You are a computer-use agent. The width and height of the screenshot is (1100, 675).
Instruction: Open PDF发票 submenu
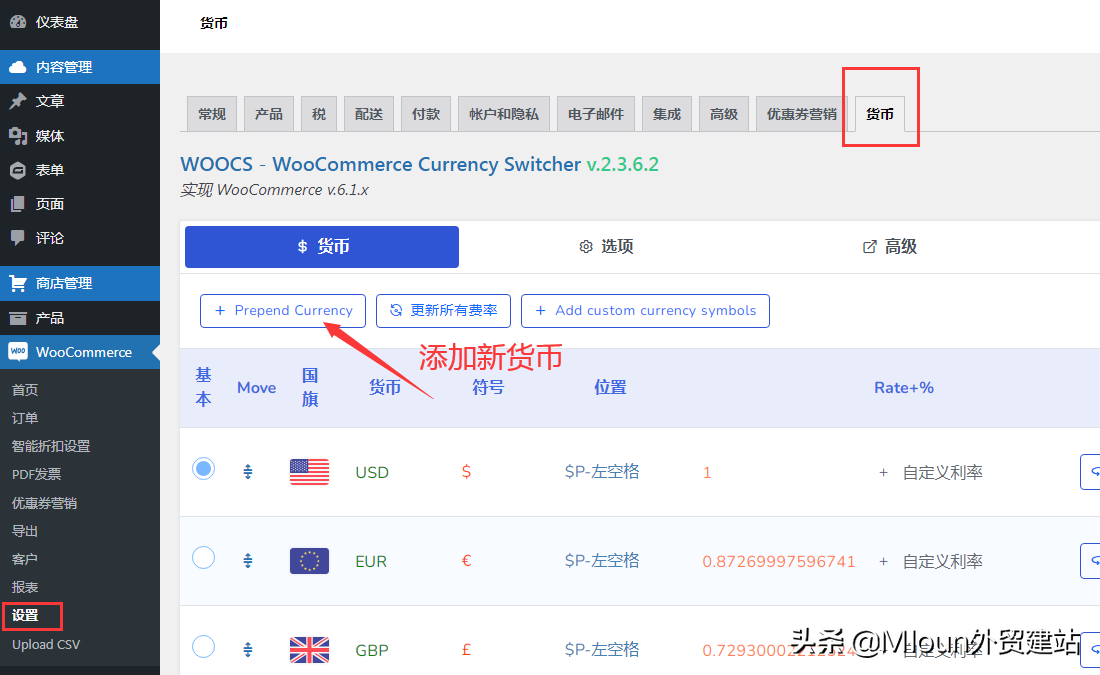pyautogui.click(x=36, y=474)
